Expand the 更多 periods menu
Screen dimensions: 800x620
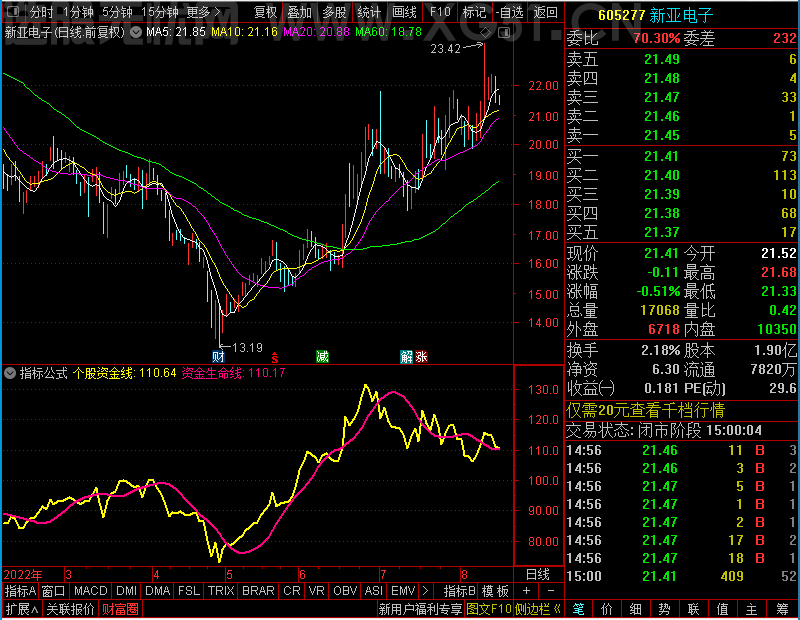point(204,12)
